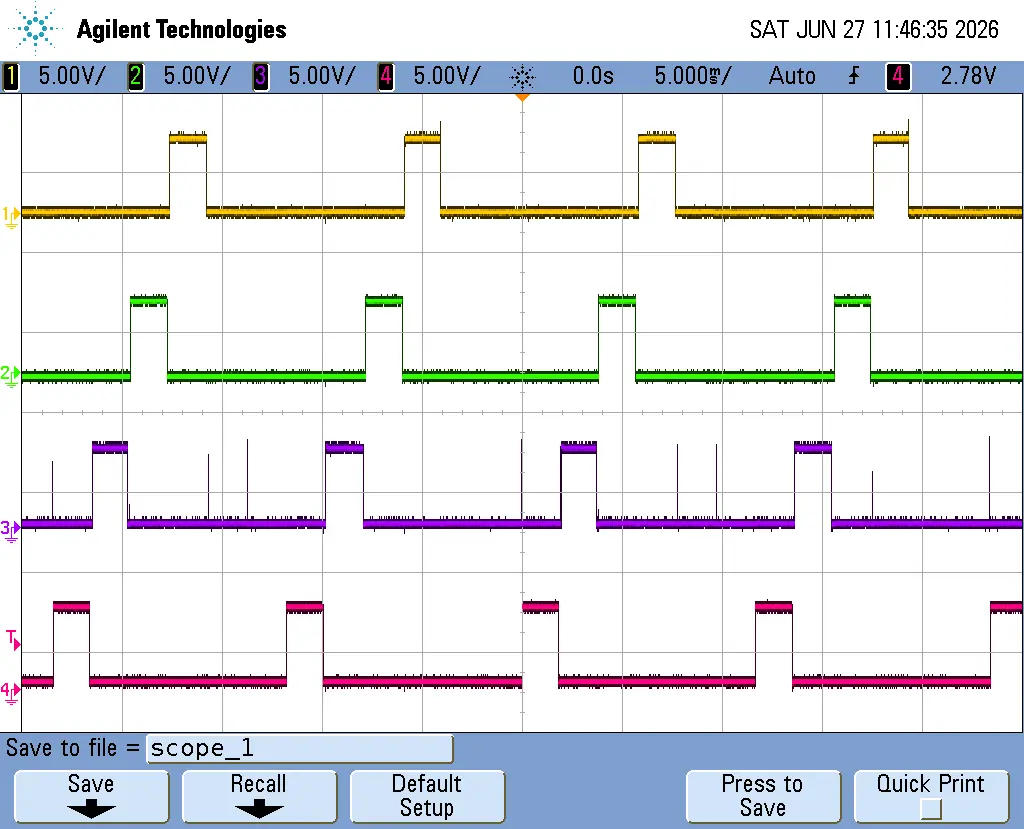Click channel 2 ground level marker
This screenshot has width=1024, height=829.
[10, 376]
